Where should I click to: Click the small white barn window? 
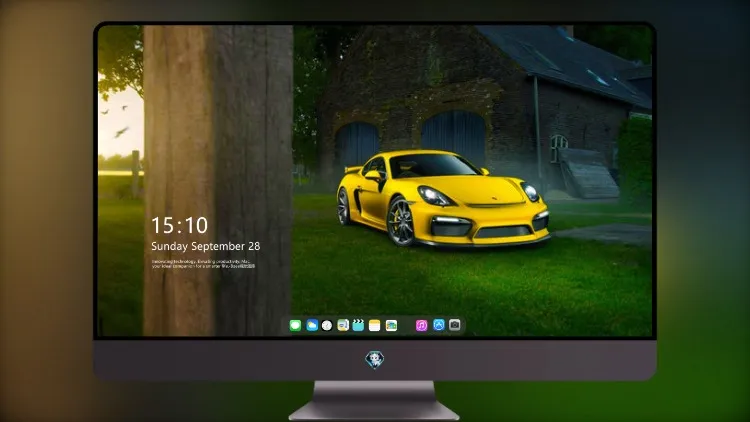point(558,148)
